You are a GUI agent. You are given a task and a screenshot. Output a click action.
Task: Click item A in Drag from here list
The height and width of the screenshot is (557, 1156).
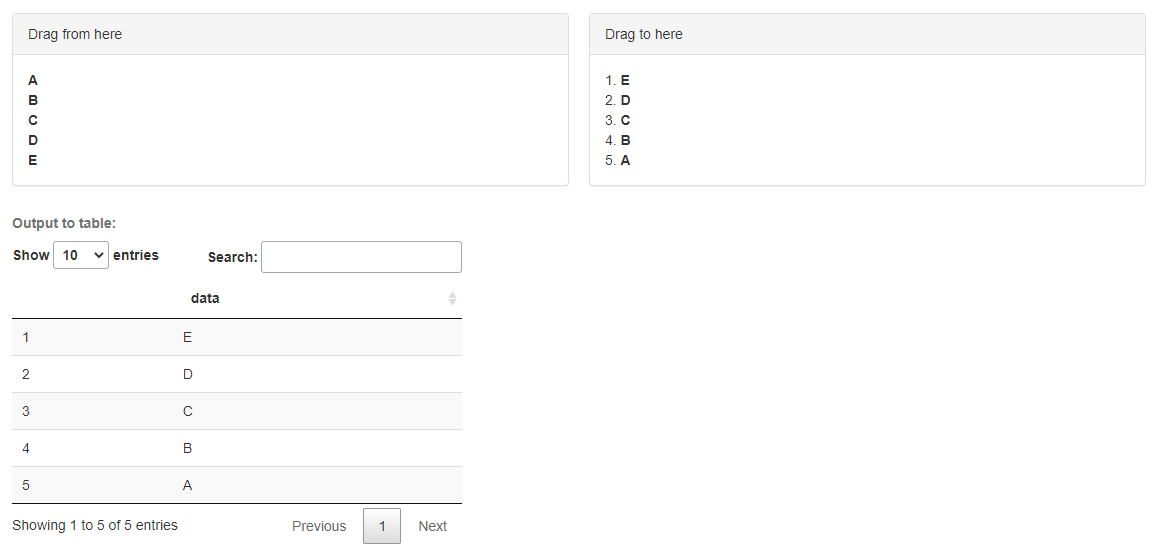click(33, 80)
